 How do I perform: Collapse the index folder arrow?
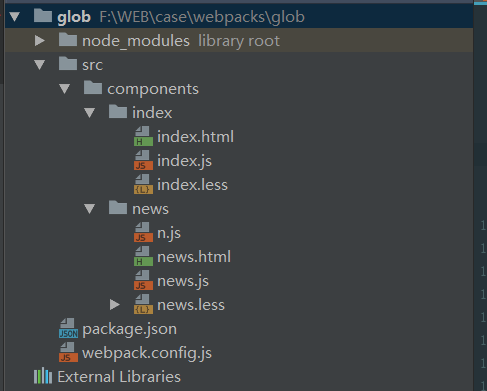coord(90,112)
